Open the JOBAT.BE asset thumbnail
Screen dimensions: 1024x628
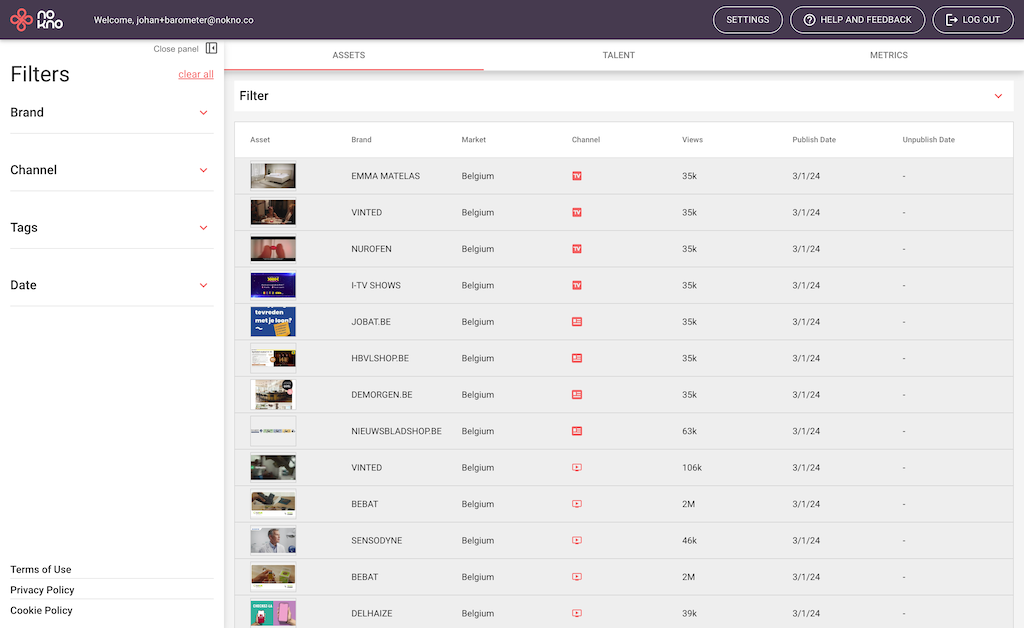(273, 322)
